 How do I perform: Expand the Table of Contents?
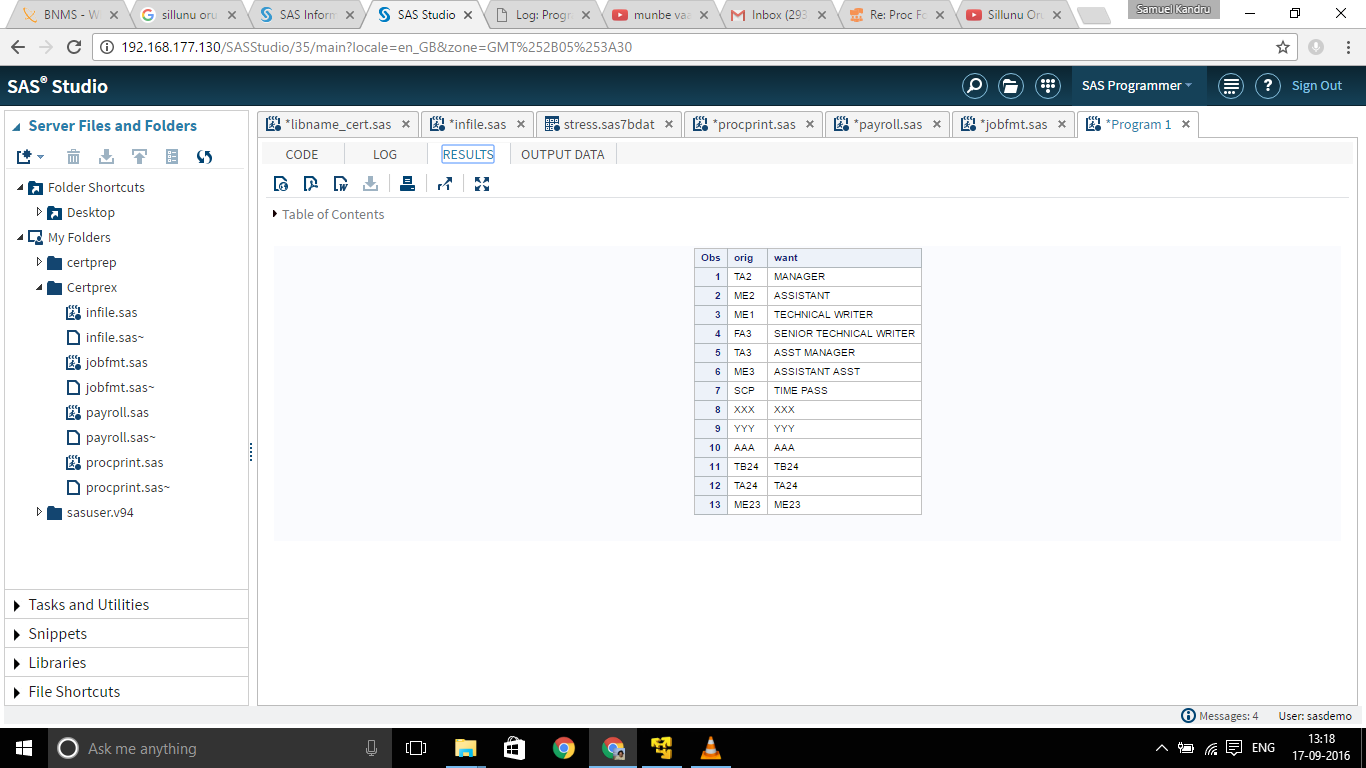(274, 214)
